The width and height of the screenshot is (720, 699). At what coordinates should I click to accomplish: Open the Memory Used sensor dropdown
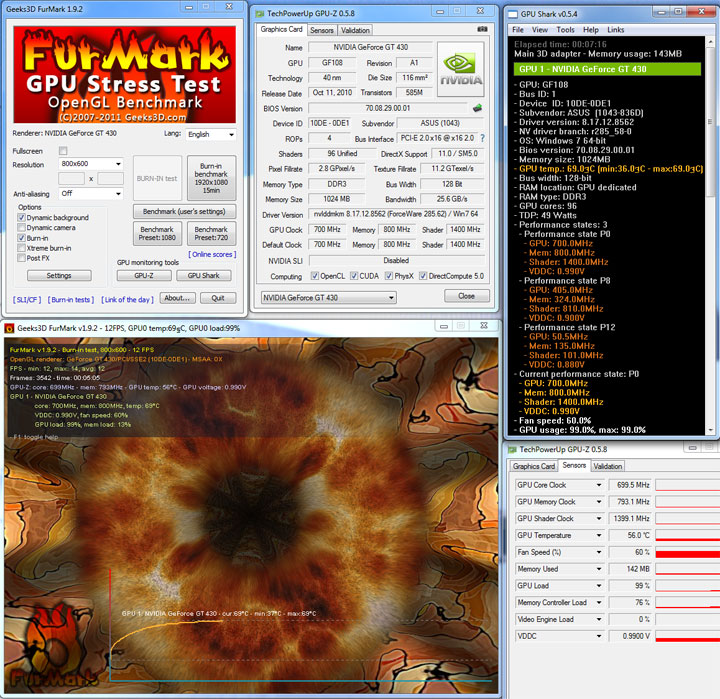click(x=599, y=569)
